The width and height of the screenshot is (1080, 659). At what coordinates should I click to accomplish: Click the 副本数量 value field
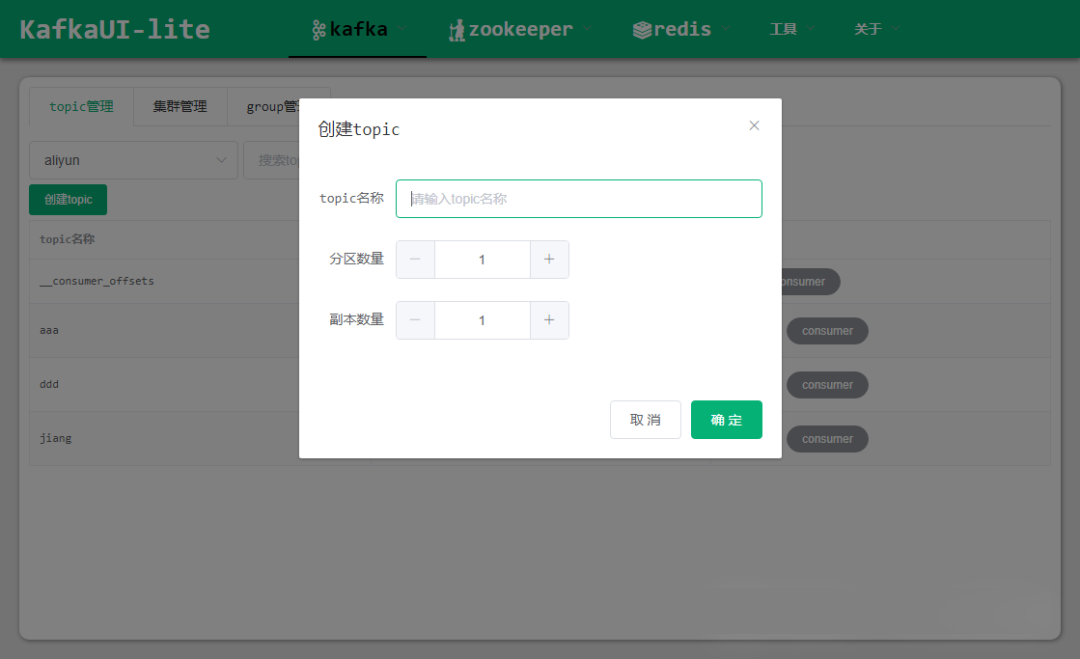point(482,320)
